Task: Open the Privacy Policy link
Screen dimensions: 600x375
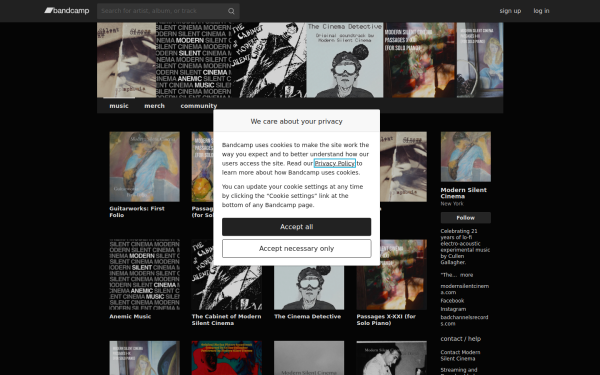Action: pos(335,163)
